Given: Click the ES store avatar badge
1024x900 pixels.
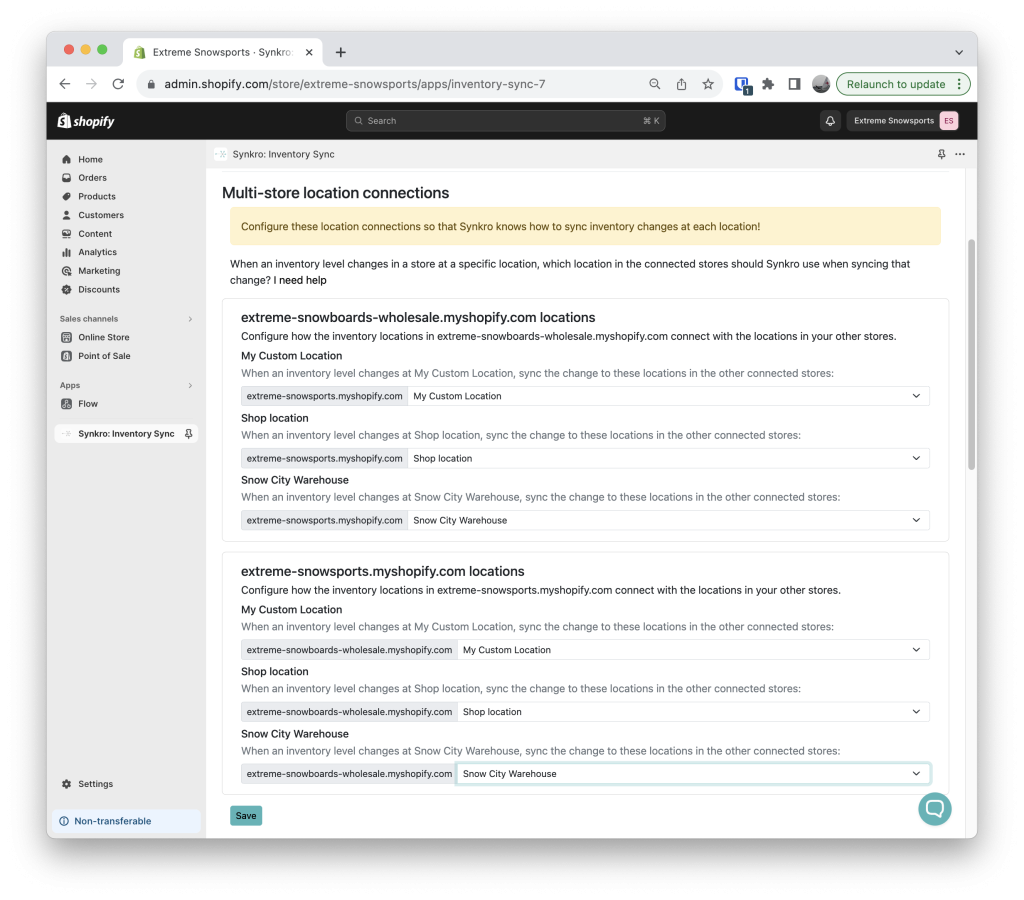Looking at the screenshot, I should tap(949, 121).
